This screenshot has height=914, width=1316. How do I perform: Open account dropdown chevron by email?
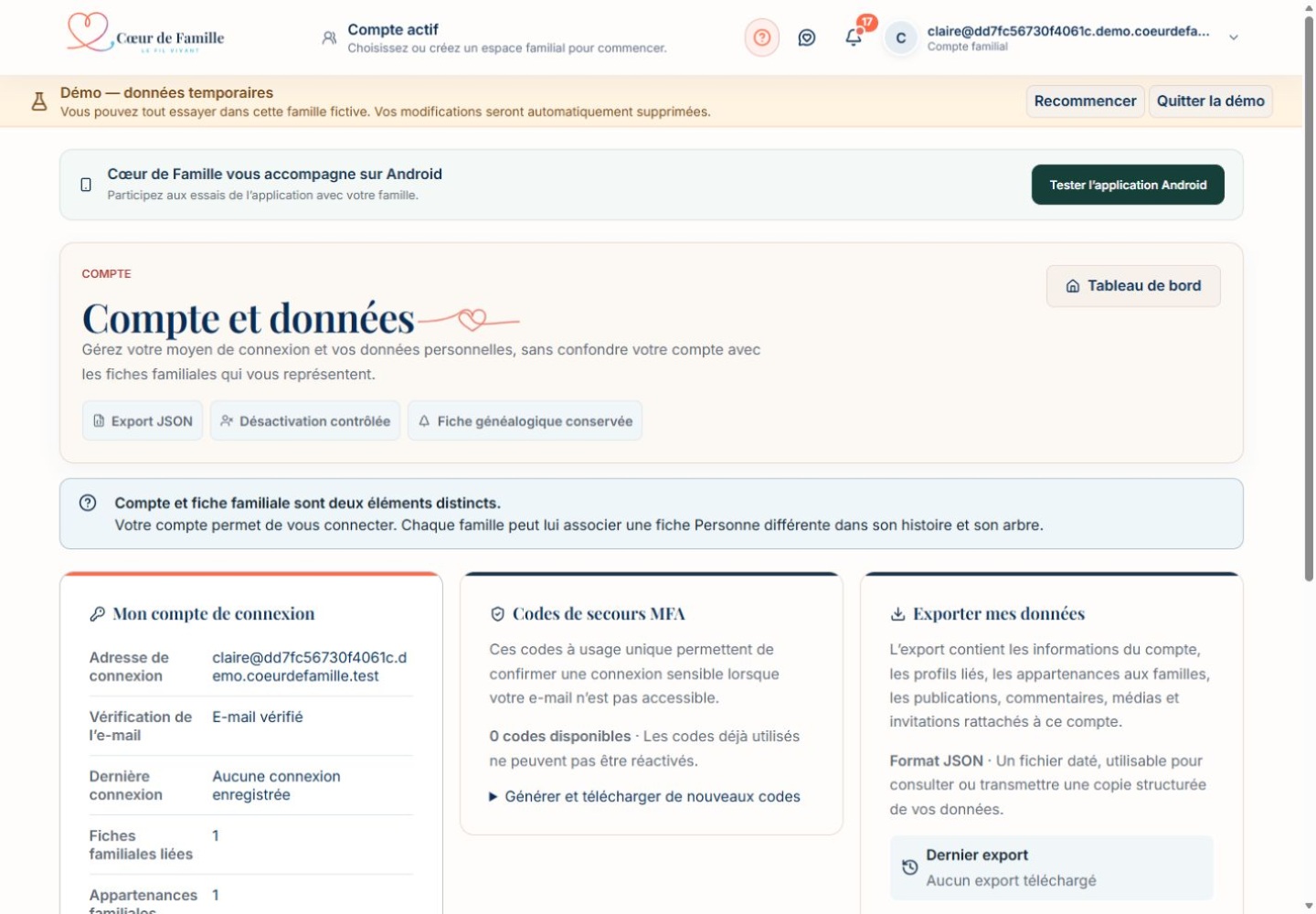click(1234, 38)
